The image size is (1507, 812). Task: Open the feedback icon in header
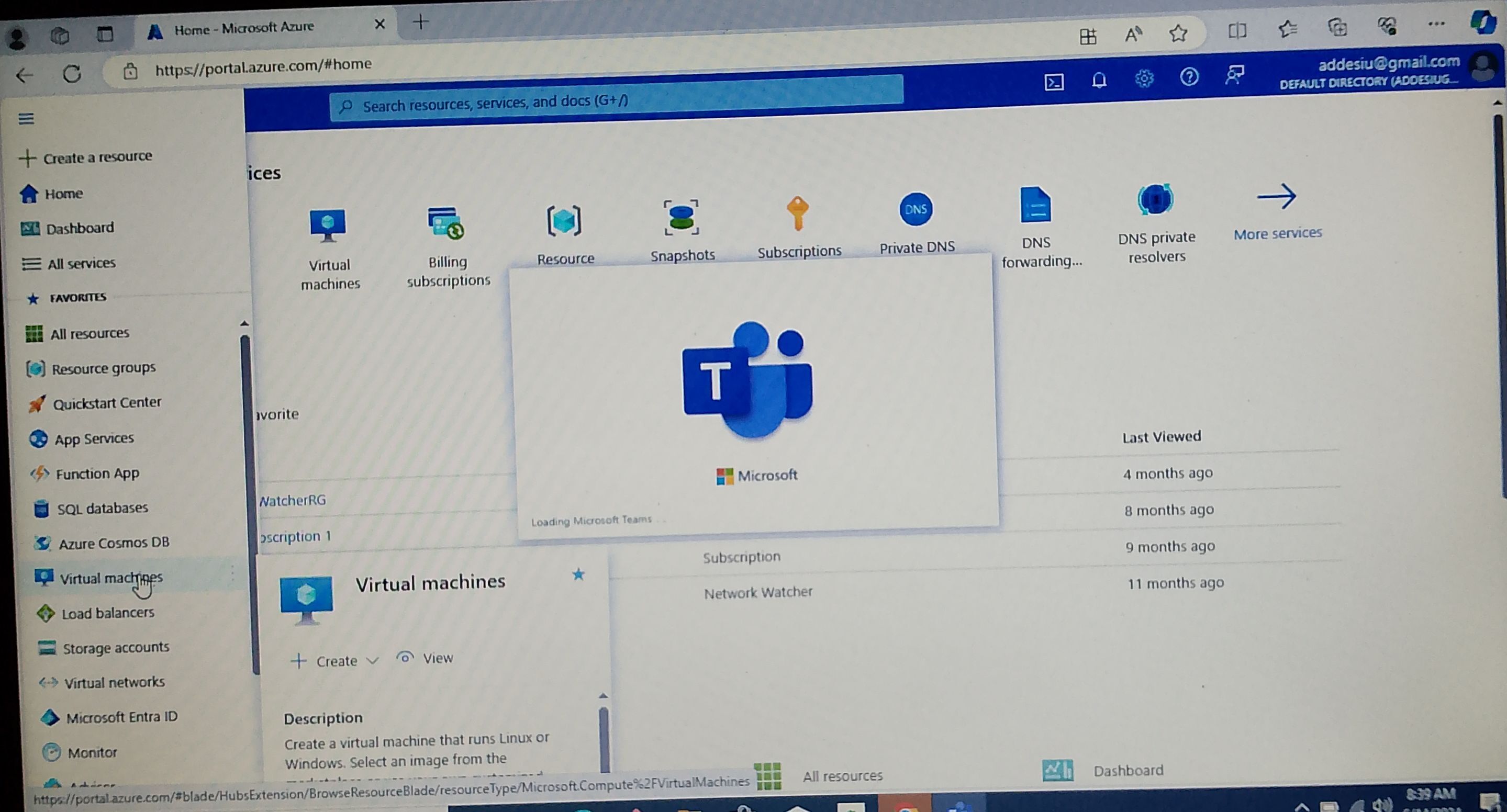(1234, 75)
